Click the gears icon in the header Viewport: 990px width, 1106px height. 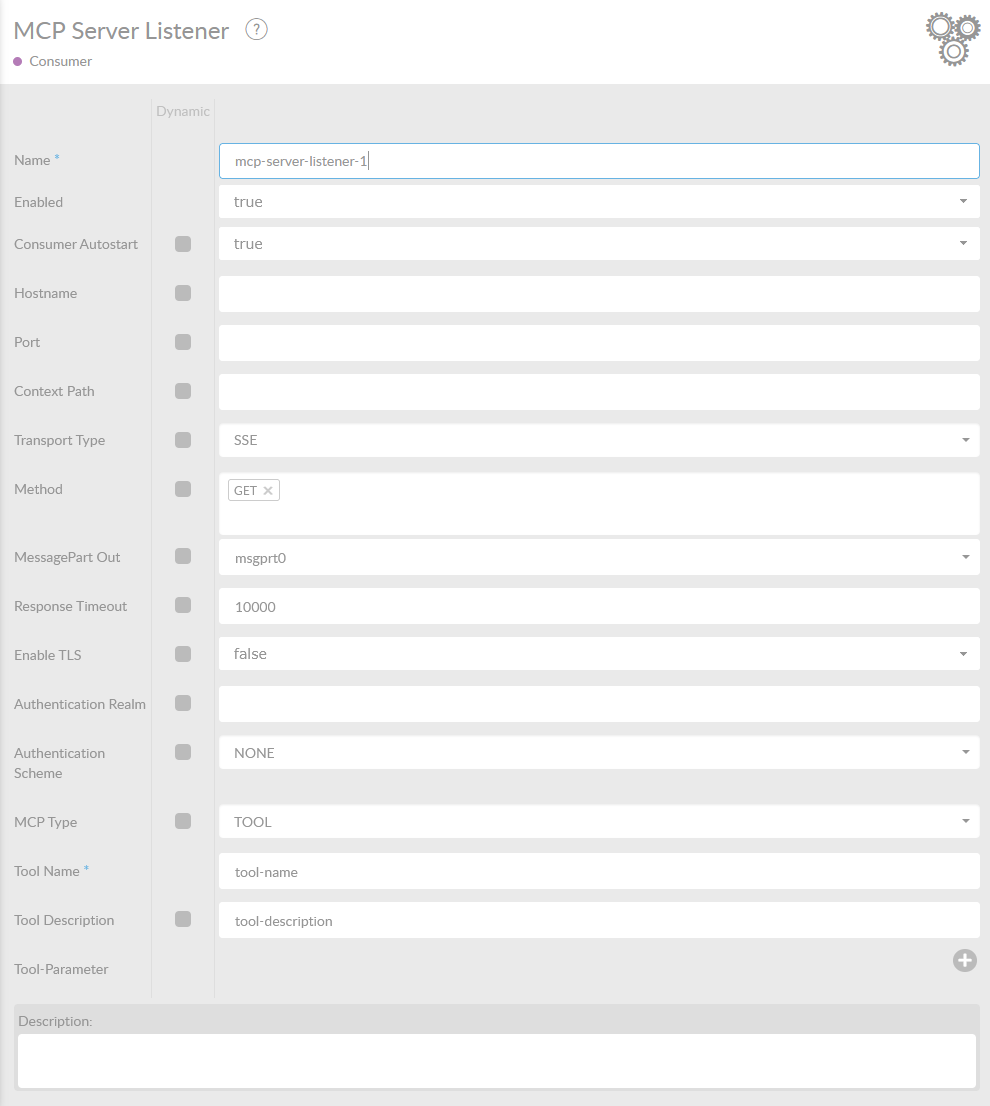[953, 39]
